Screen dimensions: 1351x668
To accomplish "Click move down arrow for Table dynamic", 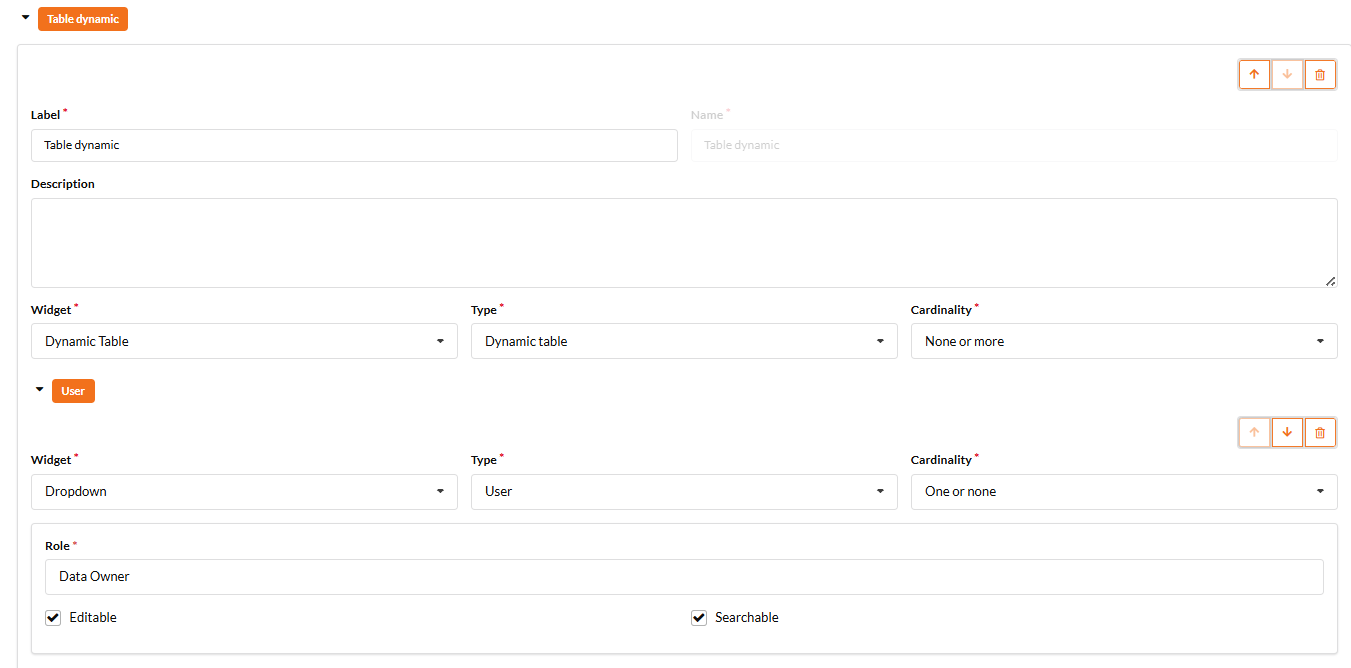I will 1287,75.
